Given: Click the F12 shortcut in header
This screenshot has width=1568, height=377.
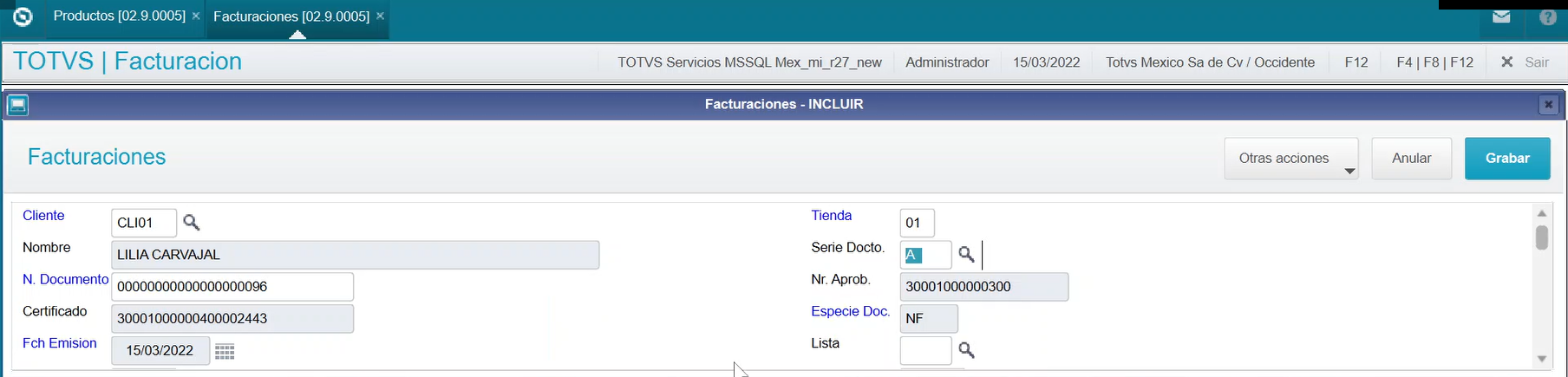Looking at the screenshot, I should tap(1356, 62).
